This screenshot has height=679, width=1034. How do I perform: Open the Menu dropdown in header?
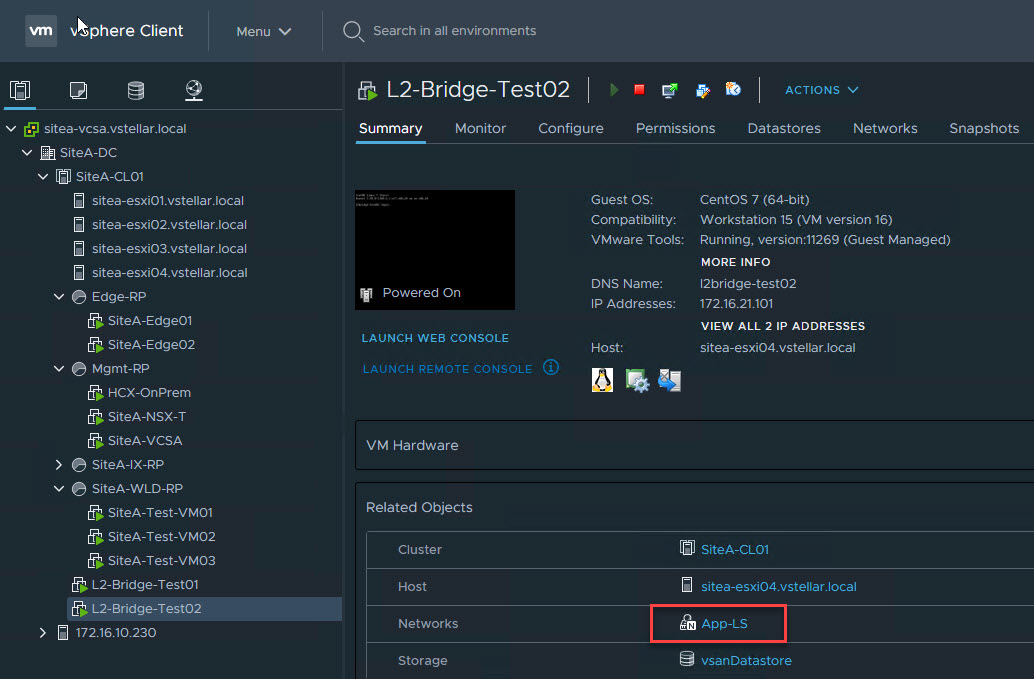[x=264, y=31]
